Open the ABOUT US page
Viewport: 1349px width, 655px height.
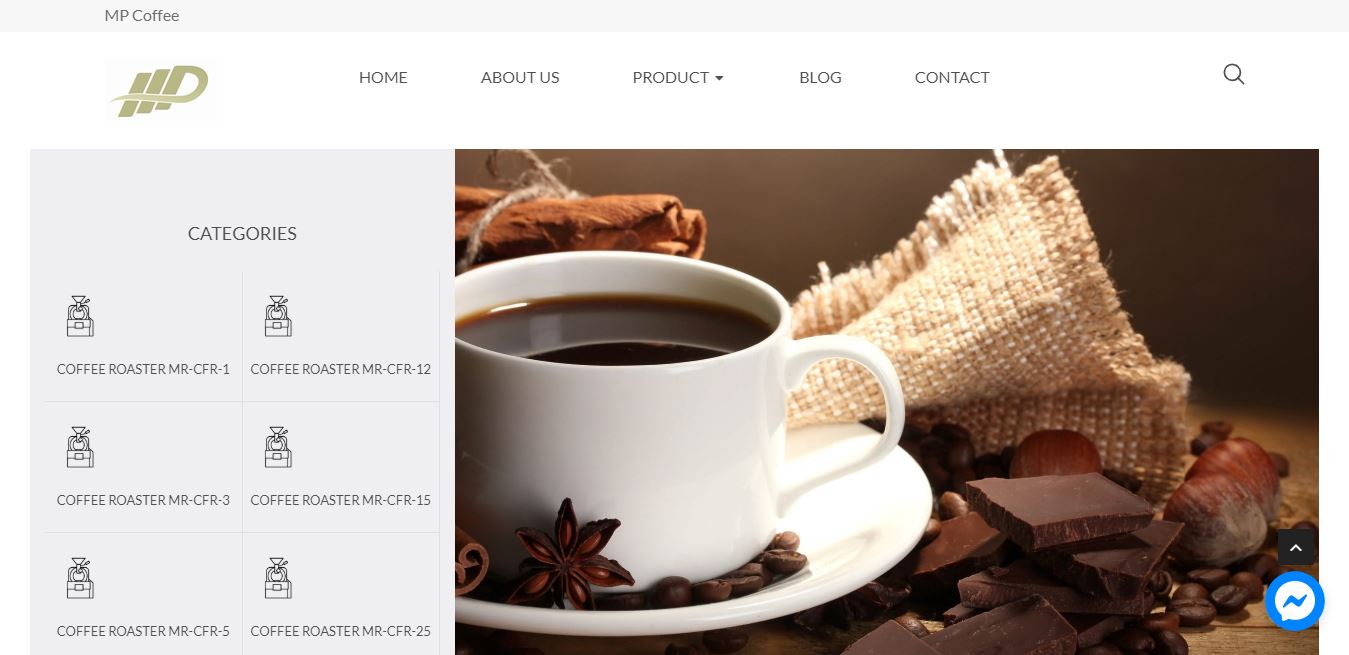520,77
